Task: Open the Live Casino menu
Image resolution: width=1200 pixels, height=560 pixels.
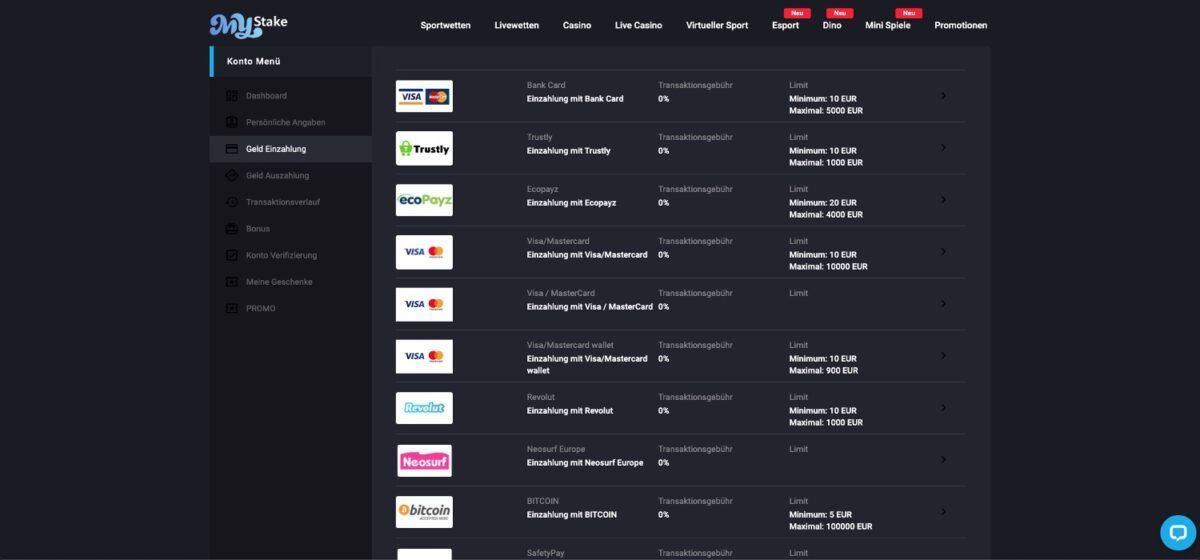Action: (638, 25)
